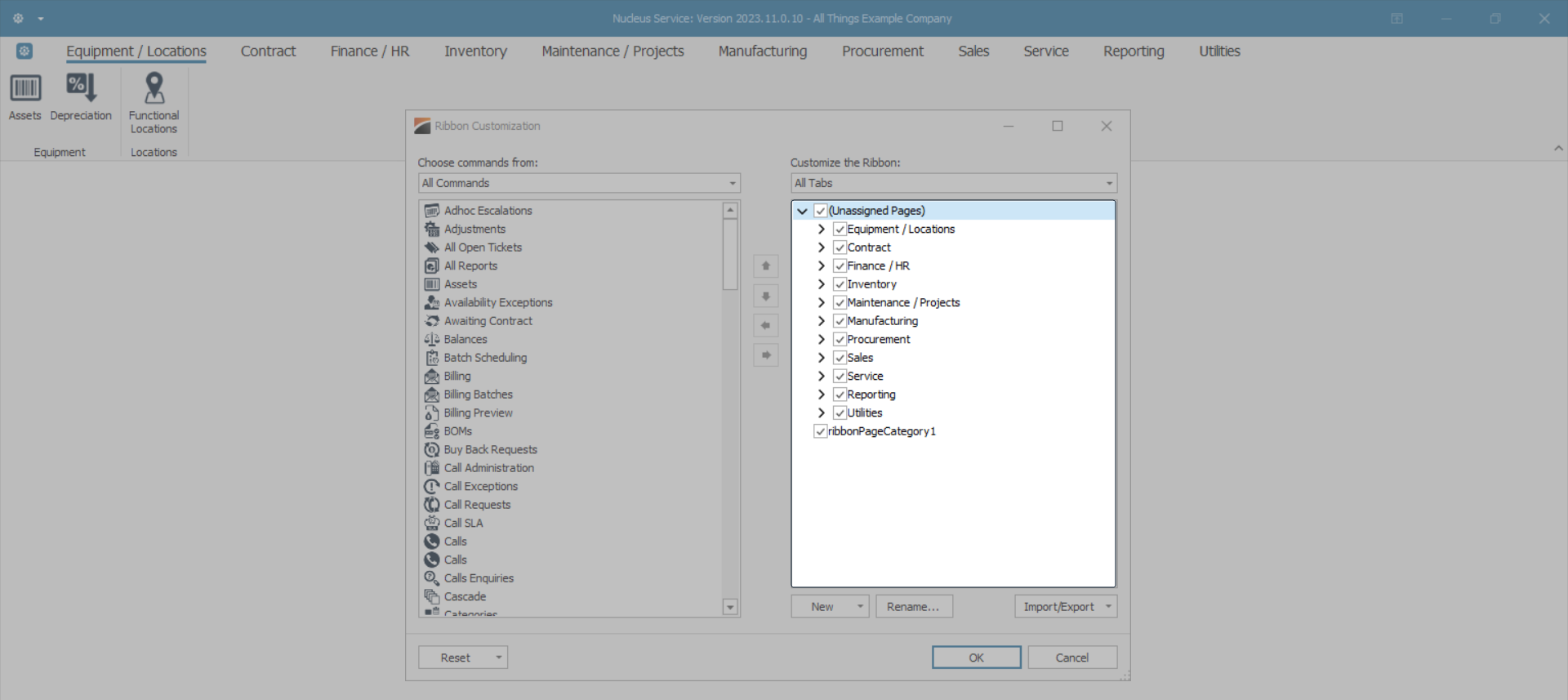Uncheck the Equipment / Locations checkbox
This screenshot has width=1568, height=700.
[x=840, y=230]
